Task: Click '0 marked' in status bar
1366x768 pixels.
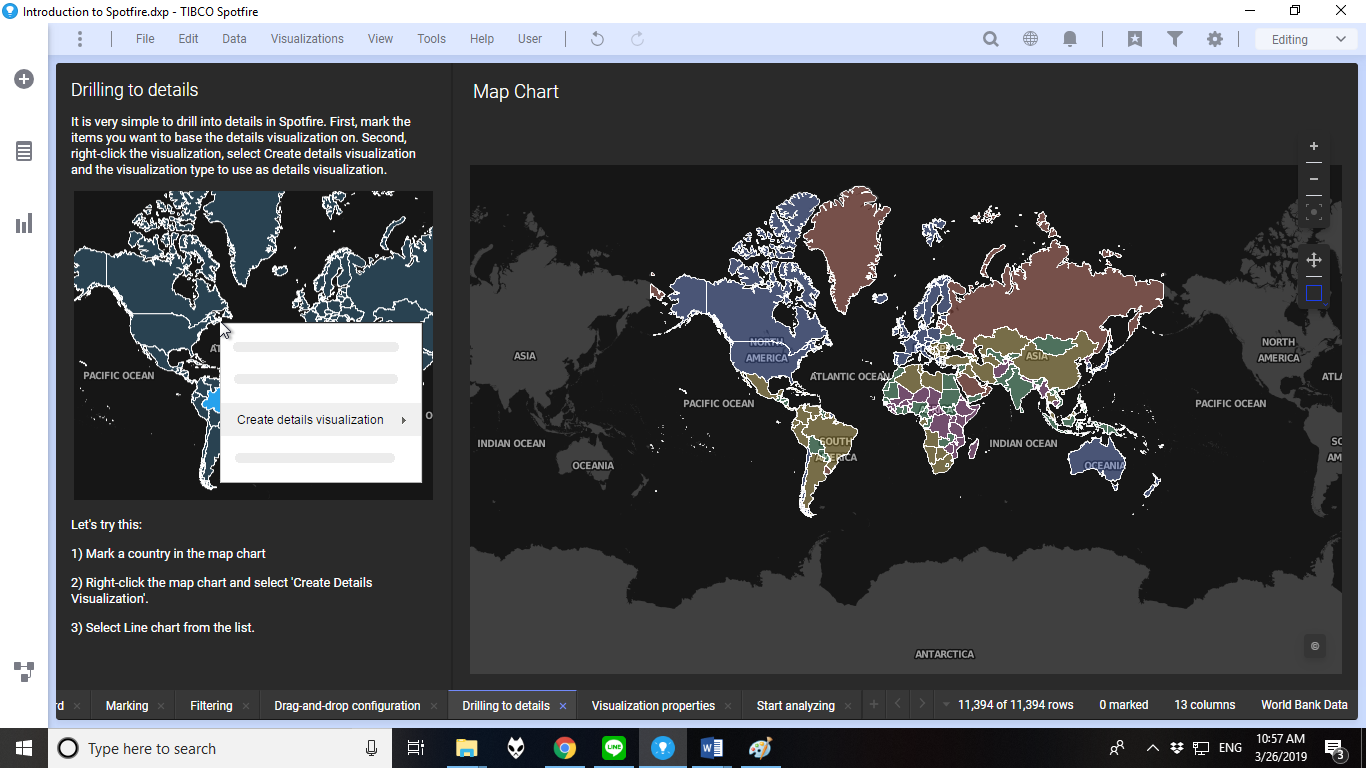Action: tap(1124, 705)
